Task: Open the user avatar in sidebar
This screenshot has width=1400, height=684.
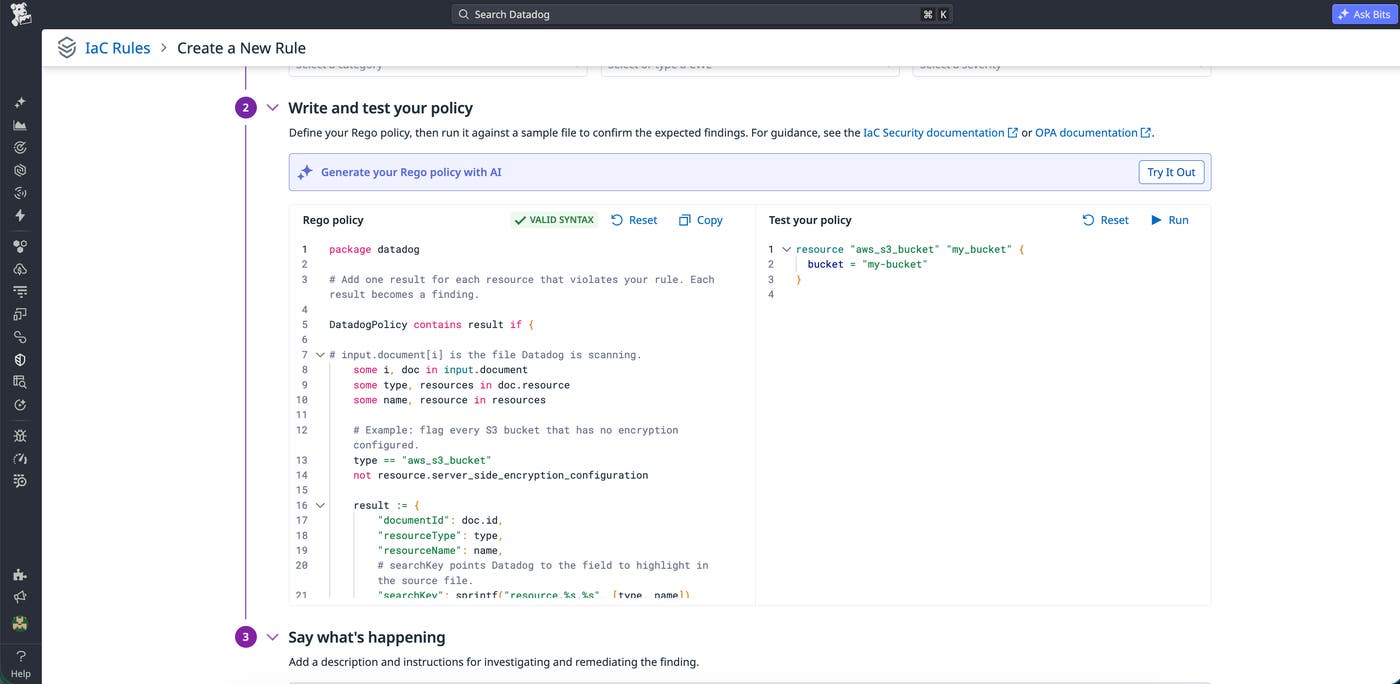Action: coord(20,623)
